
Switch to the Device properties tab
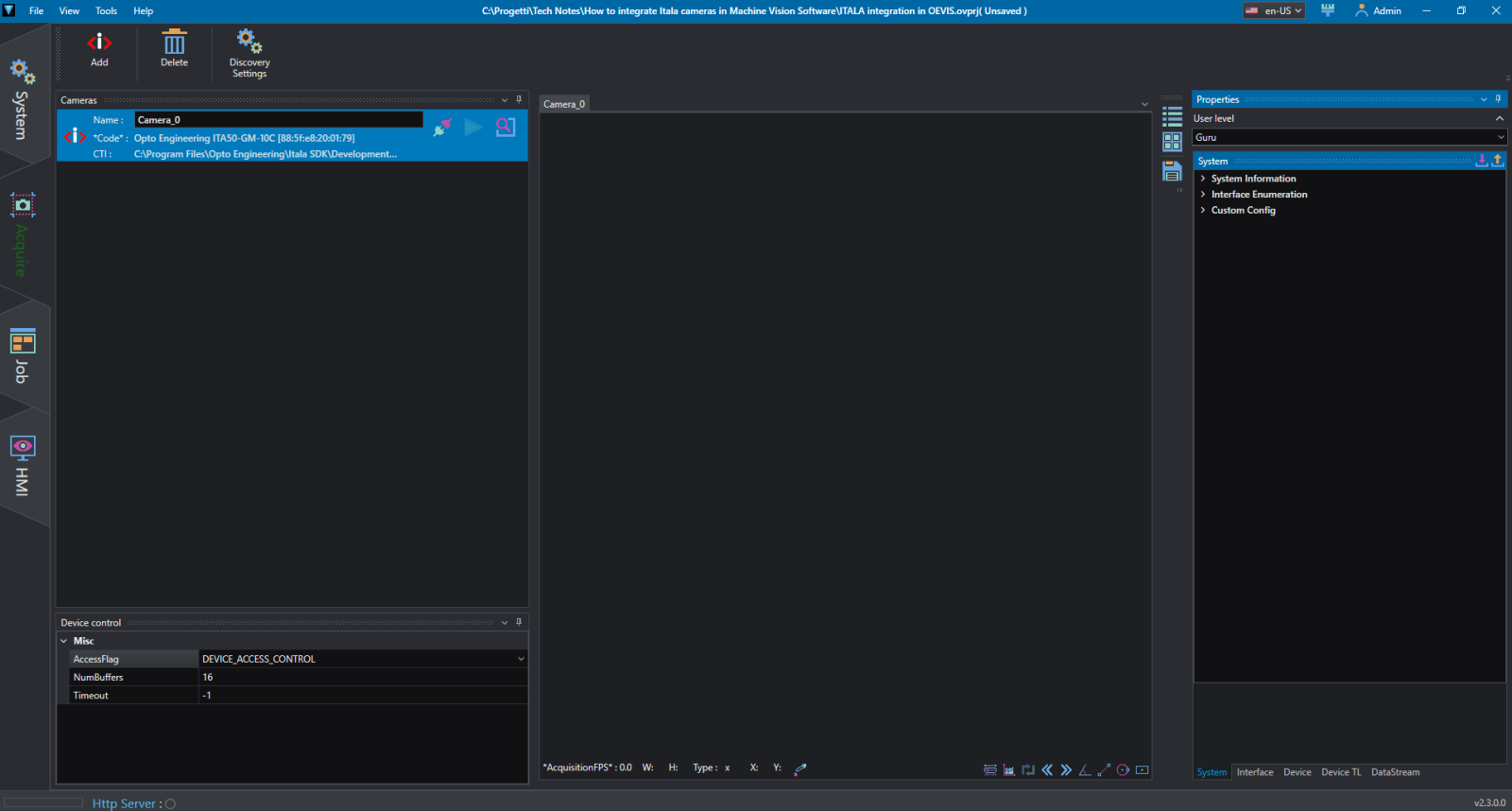tap(1297, 772)
